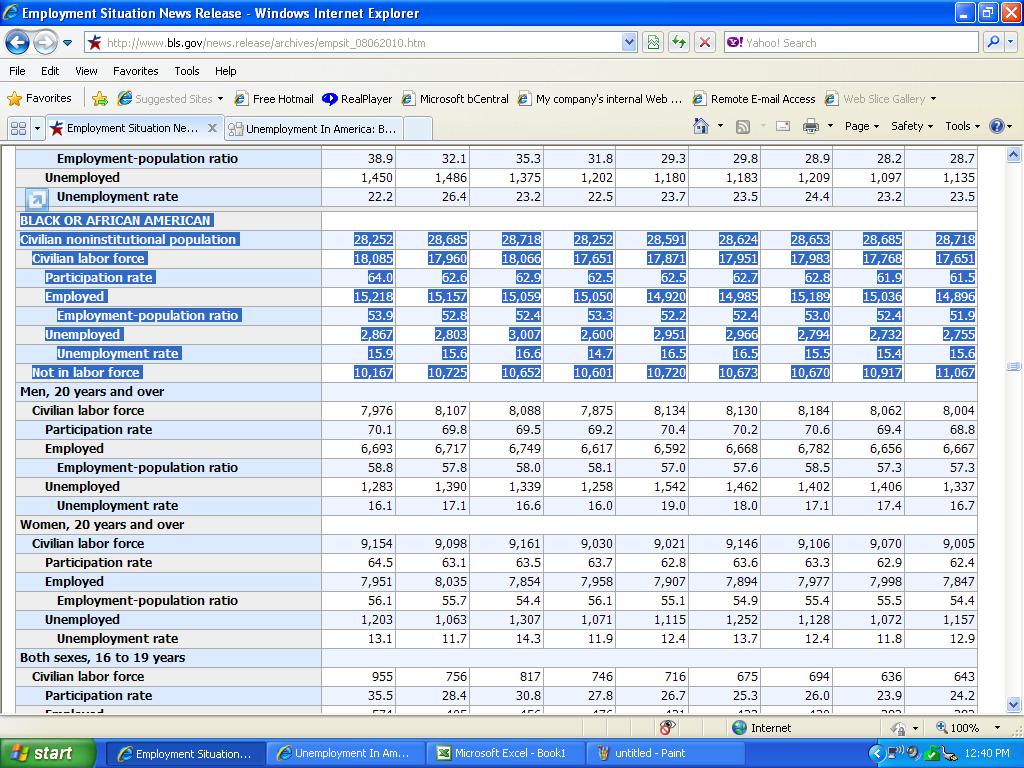Click the privacy report blocked-eye status icon
The width and height of the screenshot is (1024, 768).
click(667, 727)
